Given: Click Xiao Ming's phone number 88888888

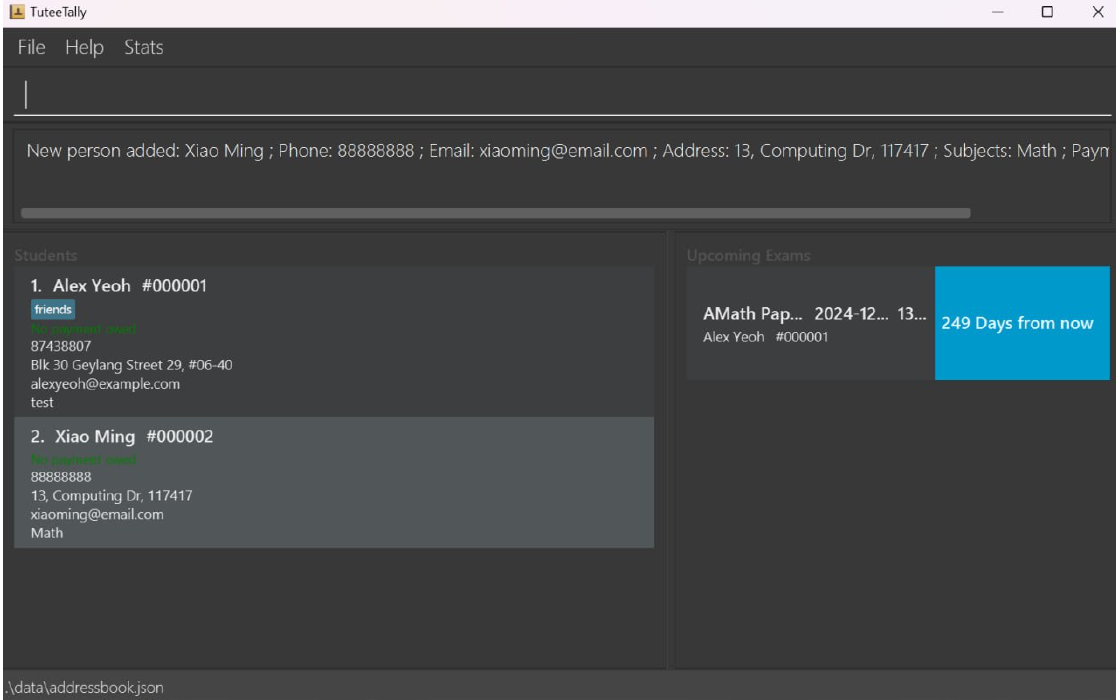Looking at the screenshot, I should (x=60, y=477).
